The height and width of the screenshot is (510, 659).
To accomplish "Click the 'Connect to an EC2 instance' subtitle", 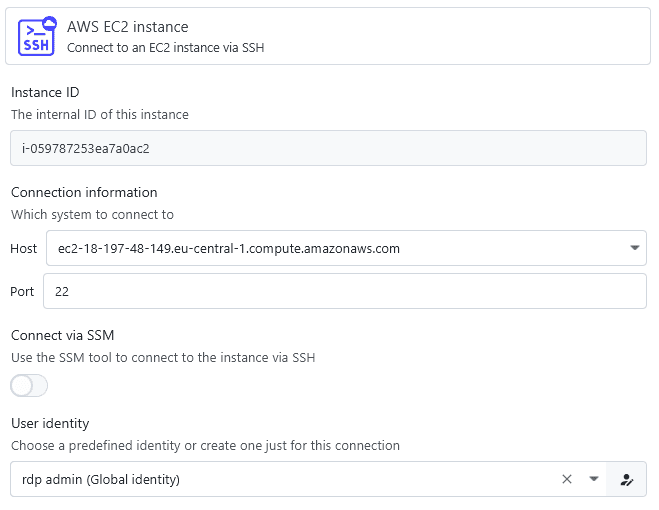I will click(165, 47).
